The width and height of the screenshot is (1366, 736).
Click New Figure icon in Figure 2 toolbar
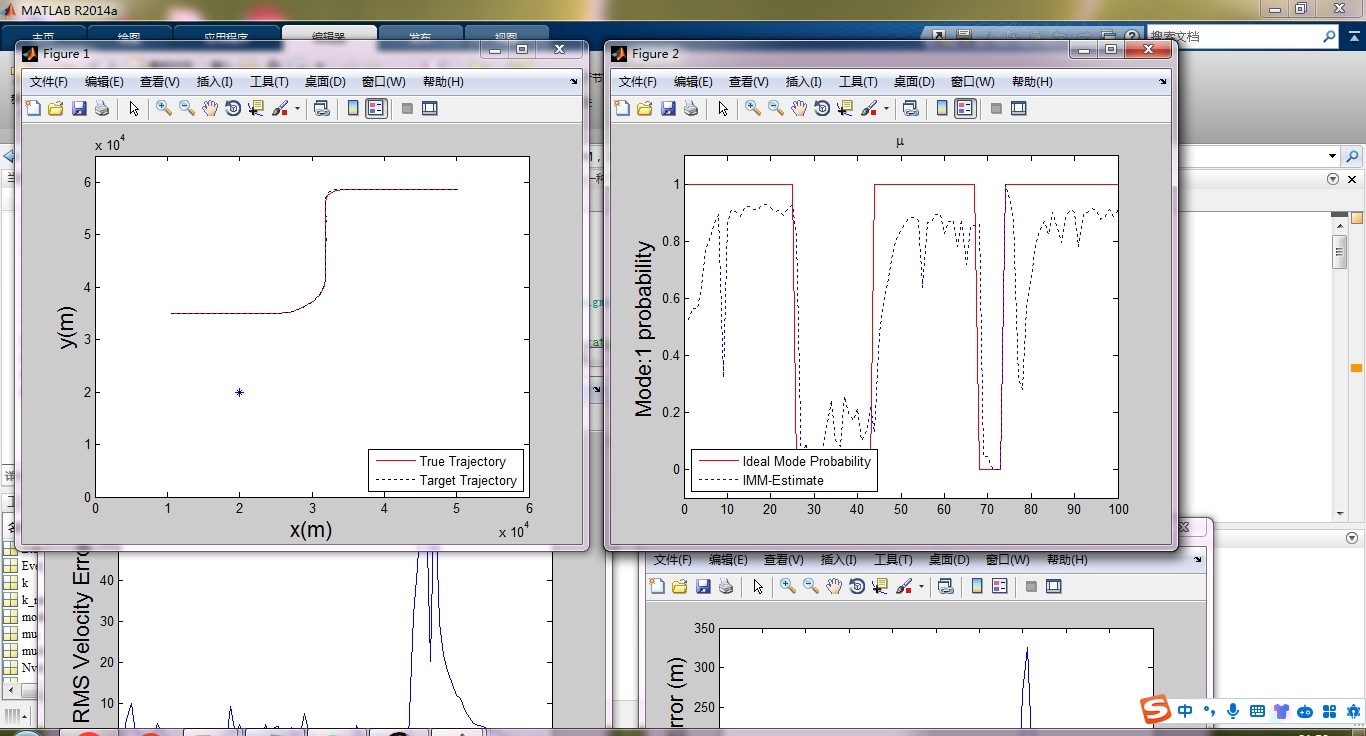pos(622,108)
